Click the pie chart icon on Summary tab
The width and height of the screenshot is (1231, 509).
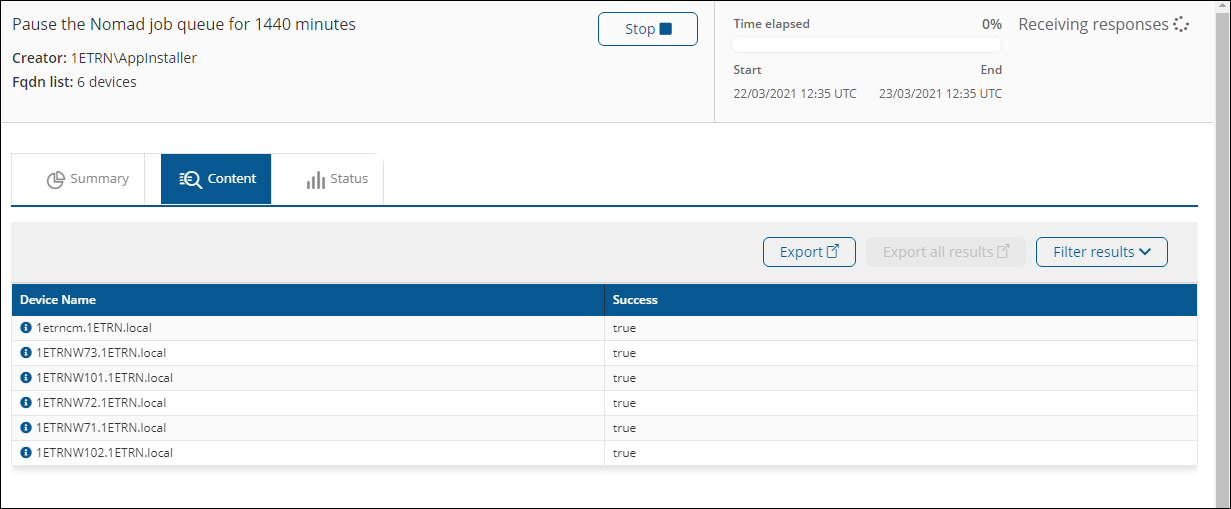[56, 180]
